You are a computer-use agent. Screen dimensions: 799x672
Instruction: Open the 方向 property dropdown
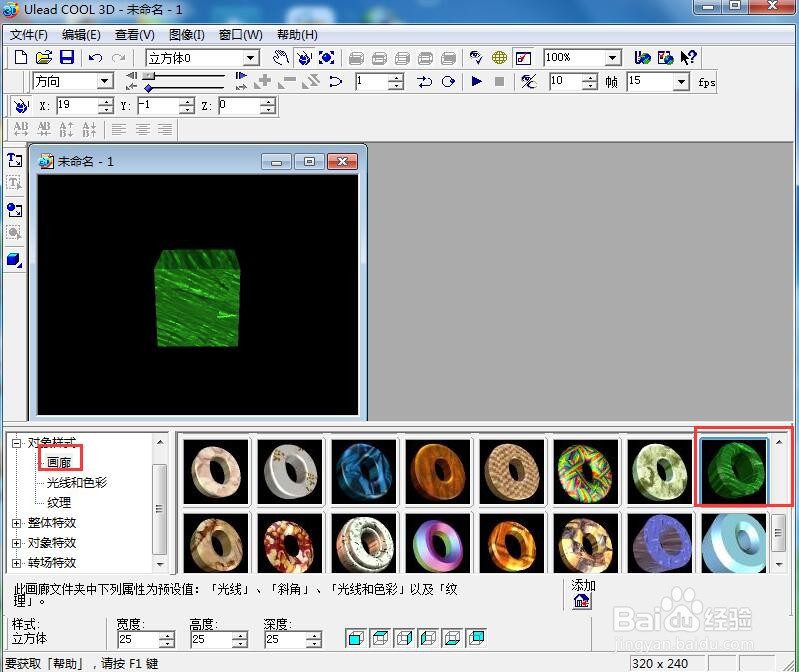(104, 81)
